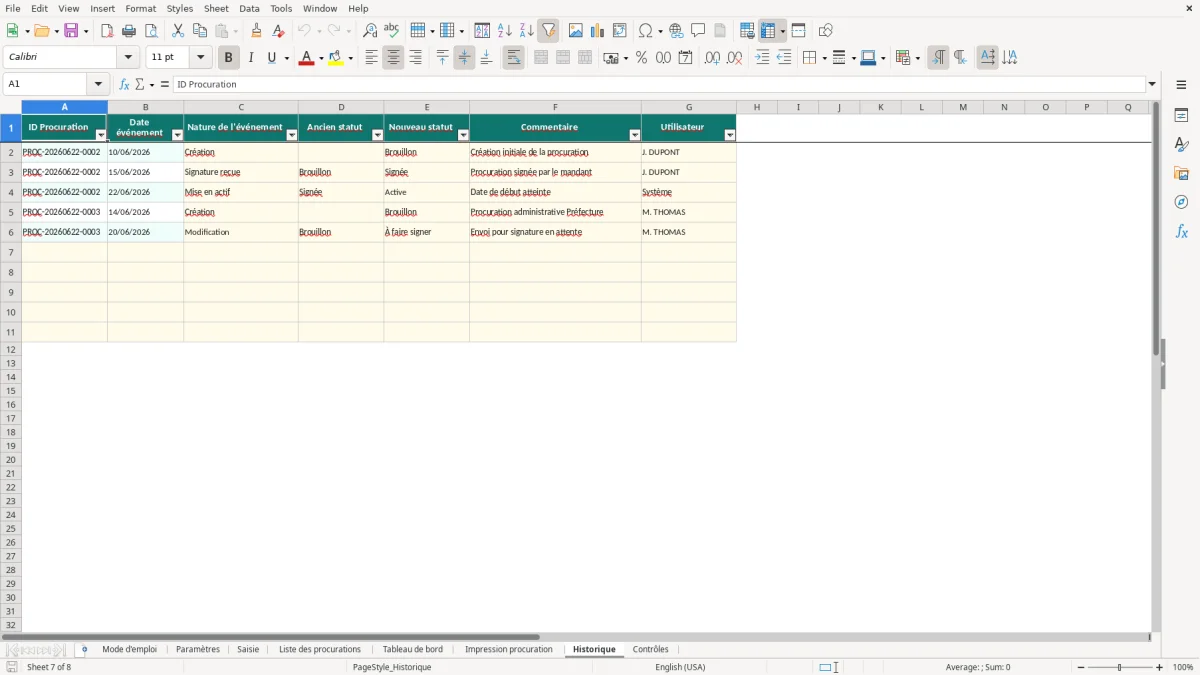Open the Font Name dropdown
1200x675 pixels.
[128, 58]
